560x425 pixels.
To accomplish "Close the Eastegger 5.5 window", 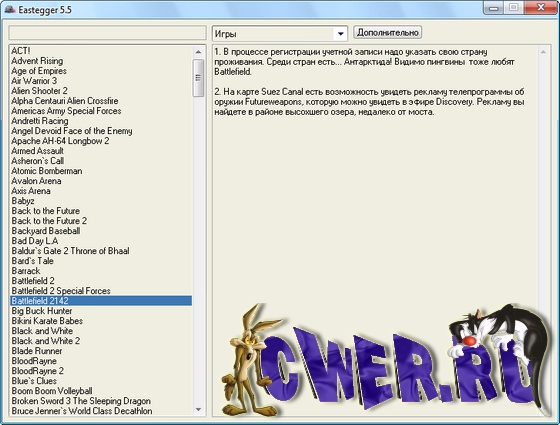I will coord(541,8).
